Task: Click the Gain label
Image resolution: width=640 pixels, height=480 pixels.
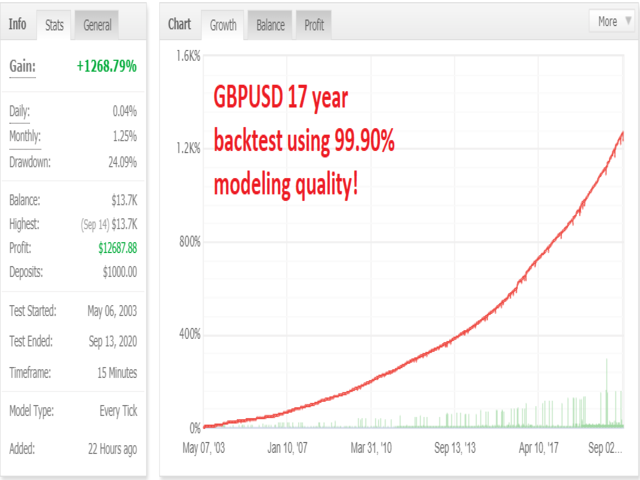Action: coord(22,66)
